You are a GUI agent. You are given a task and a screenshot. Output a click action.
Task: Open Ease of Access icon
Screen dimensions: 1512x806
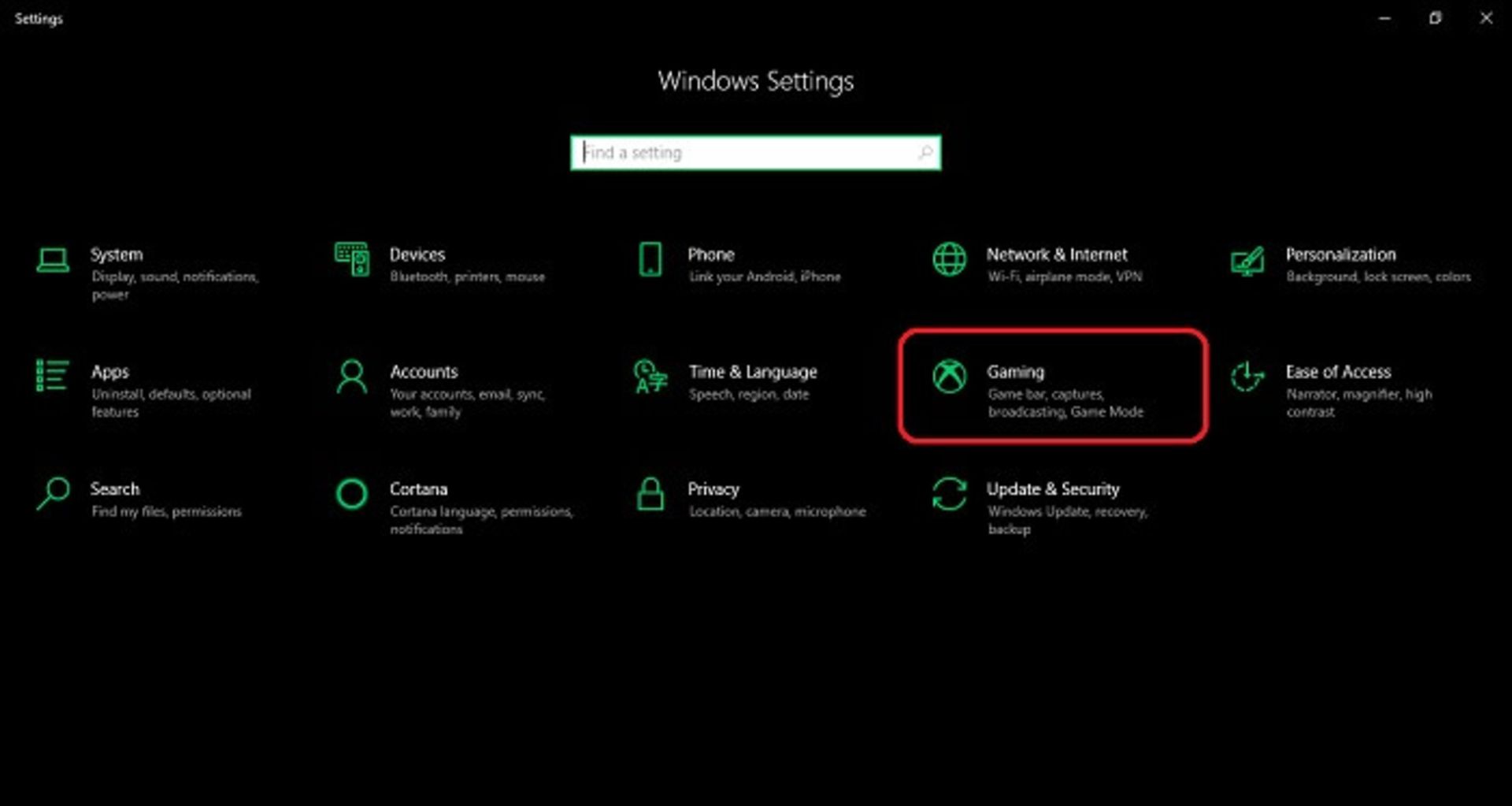tap(1247, 377)
